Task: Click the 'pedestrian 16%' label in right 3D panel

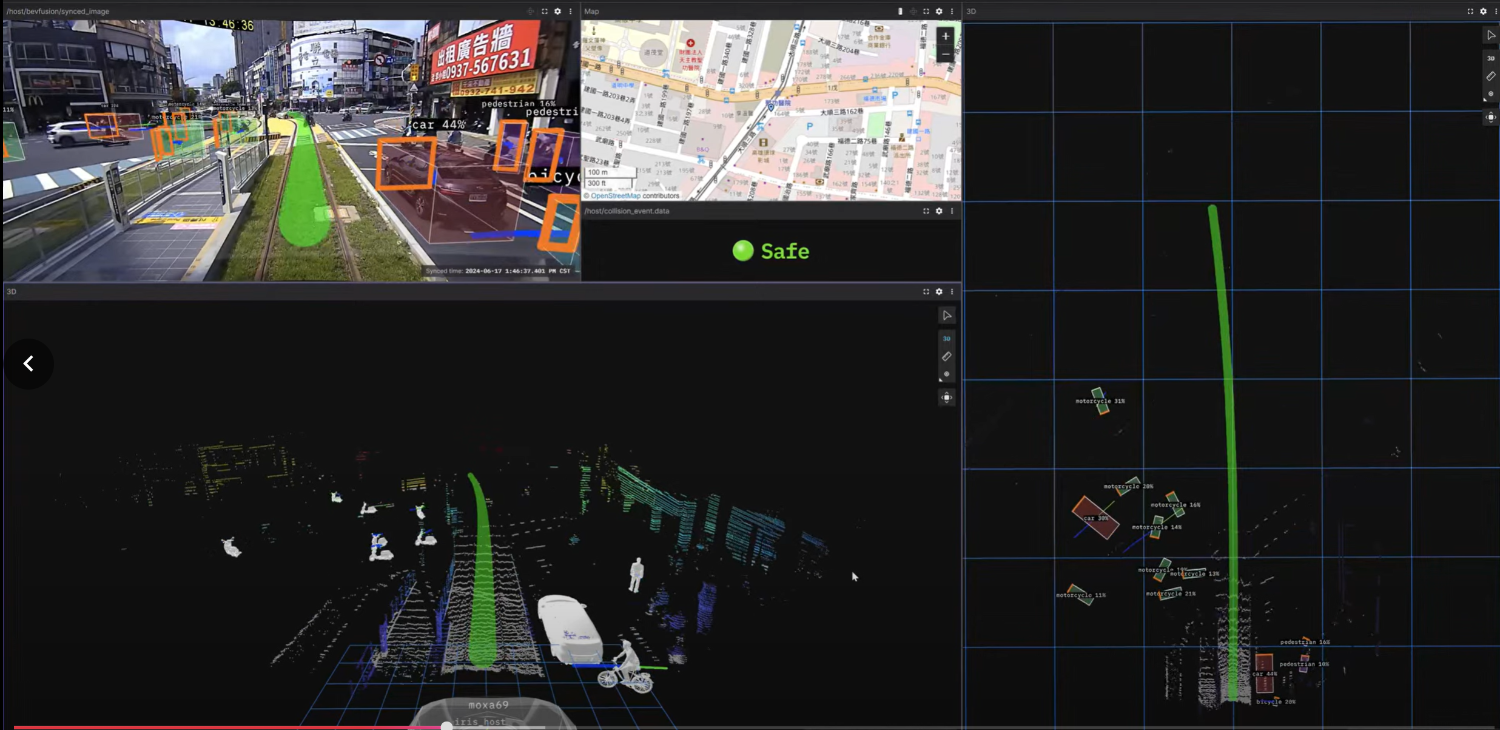Action: [x=1305, y=642]
